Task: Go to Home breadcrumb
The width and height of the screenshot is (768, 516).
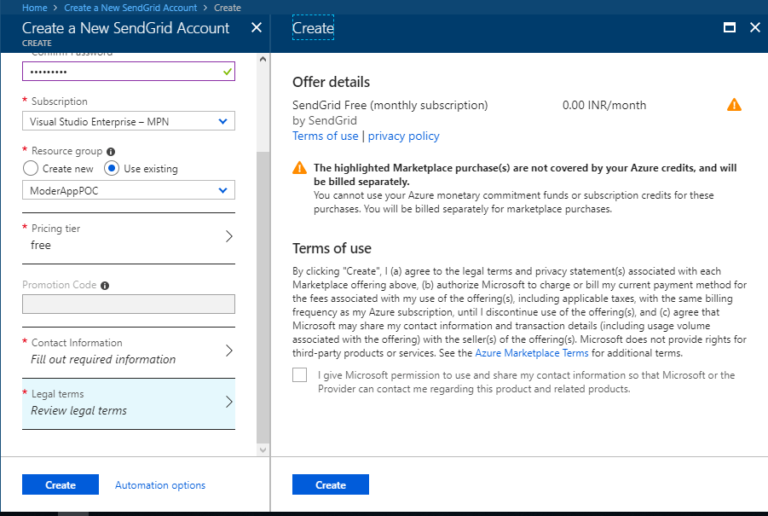Action: (x=34, y=8)
